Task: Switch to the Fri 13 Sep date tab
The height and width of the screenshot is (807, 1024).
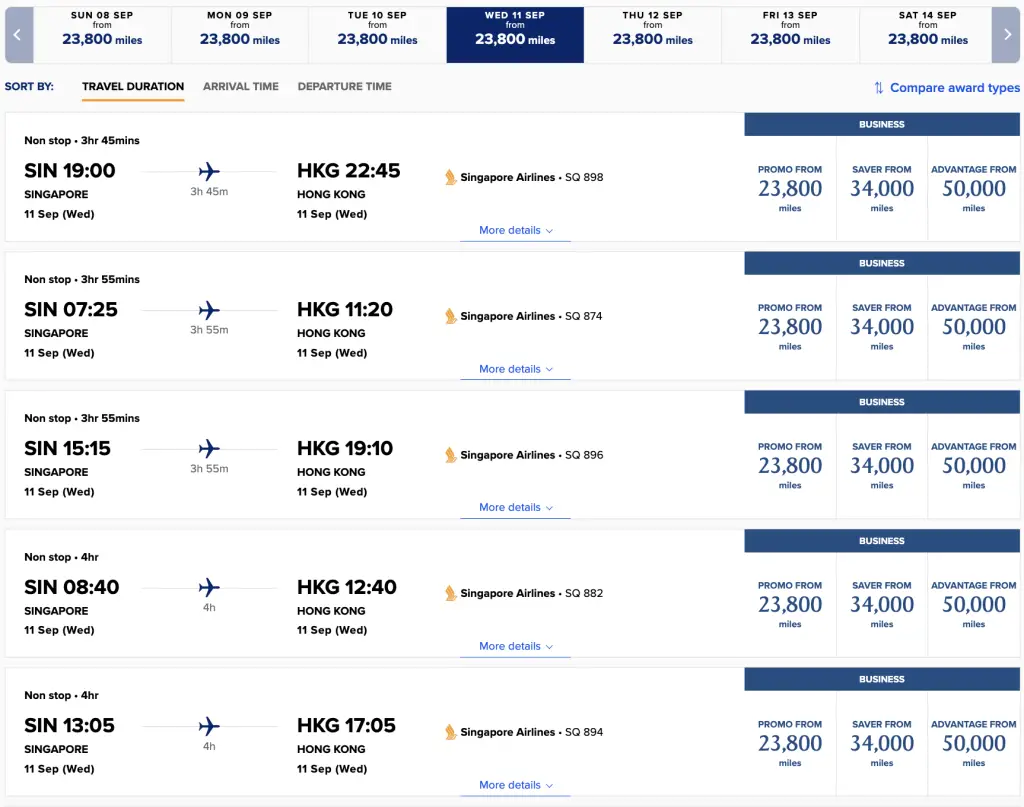Action: click(790, 34)
